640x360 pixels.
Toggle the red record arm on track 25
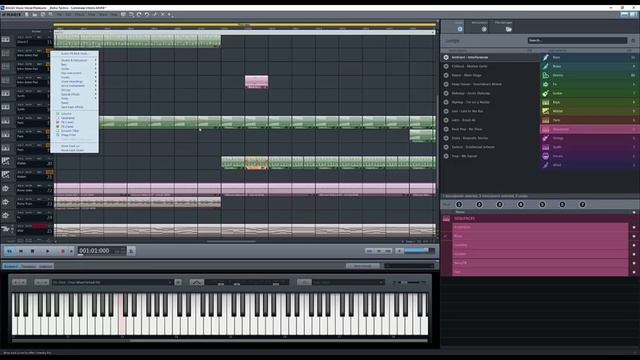[x=40, y=226]
